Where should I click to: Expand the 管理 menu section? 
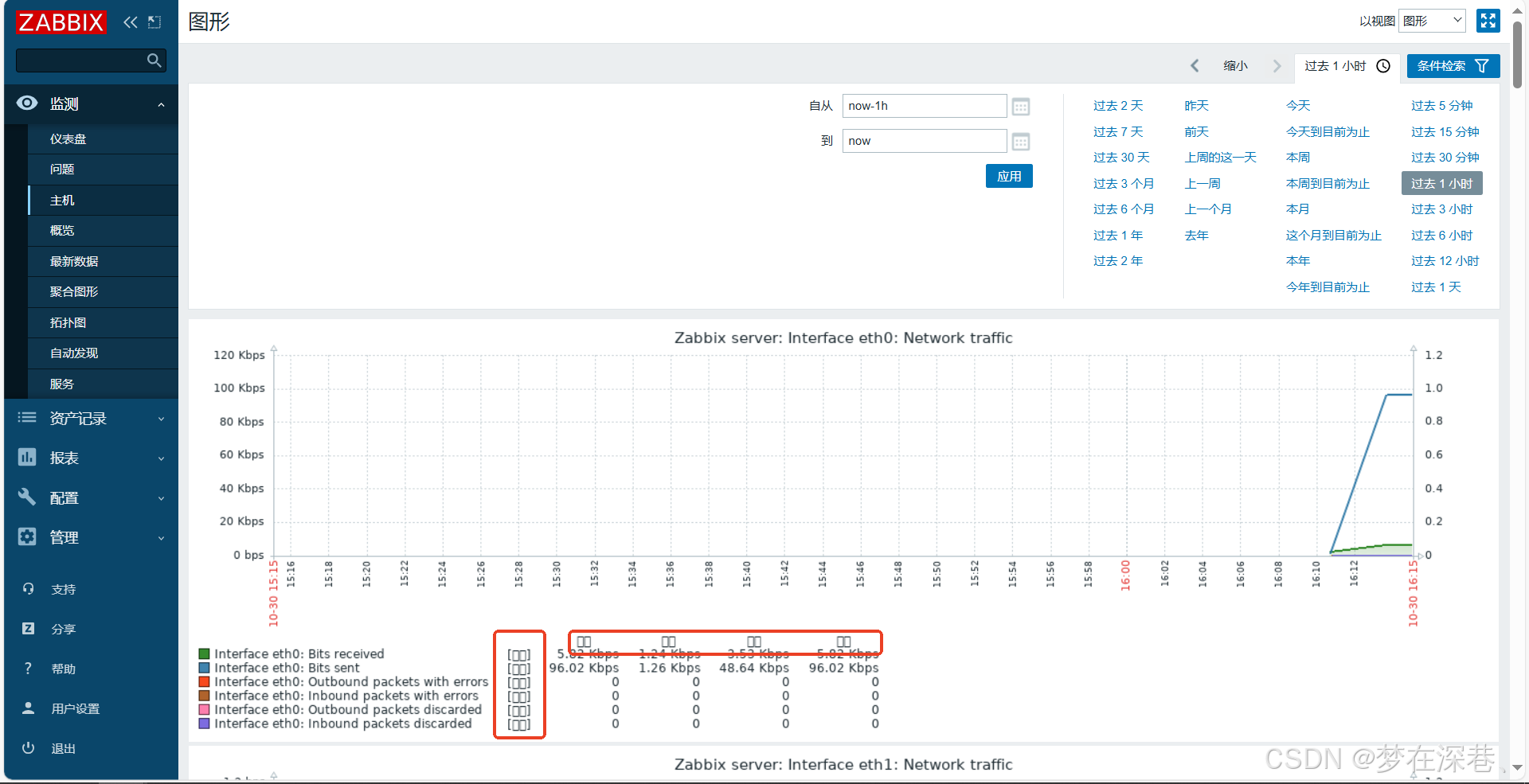click(x=162, y=538)
